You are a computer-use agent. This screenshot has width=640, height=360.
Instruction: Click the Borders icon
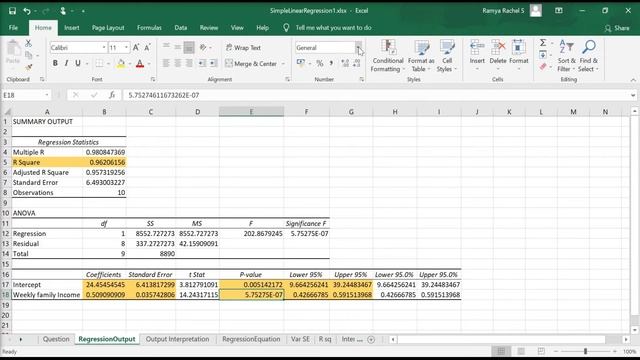click(x=99, y=63)
